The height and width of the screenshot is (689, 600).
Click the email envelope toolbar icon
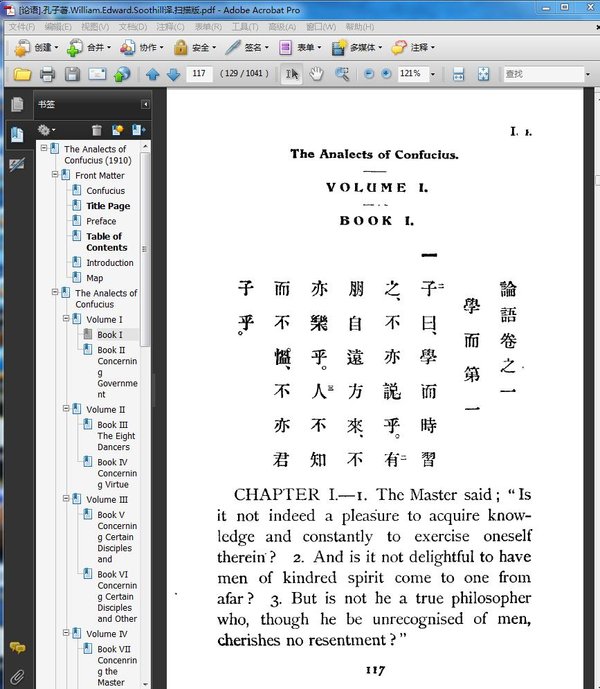coord(97,73)
